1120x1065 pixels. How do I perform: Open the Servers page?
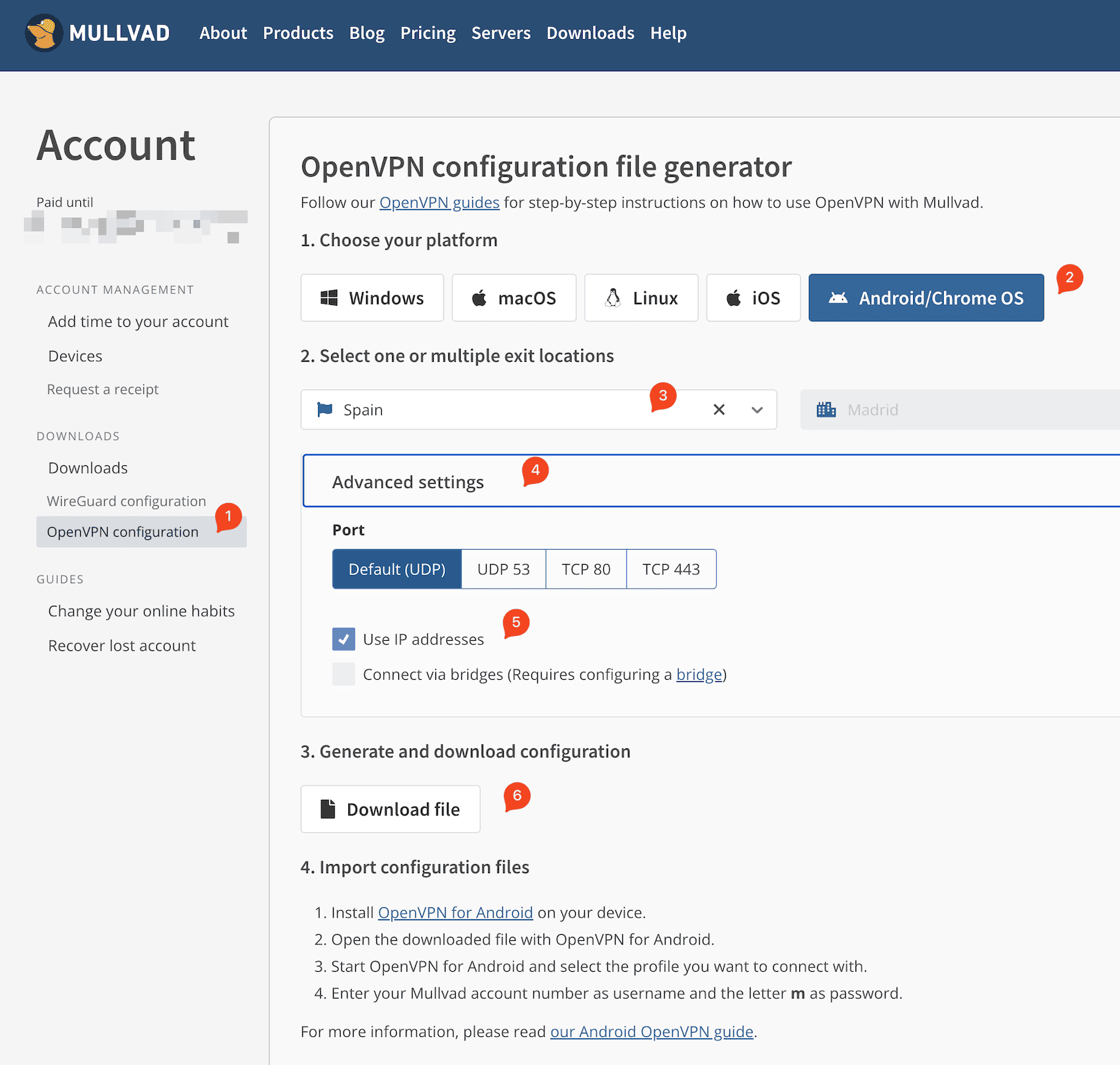501,33
